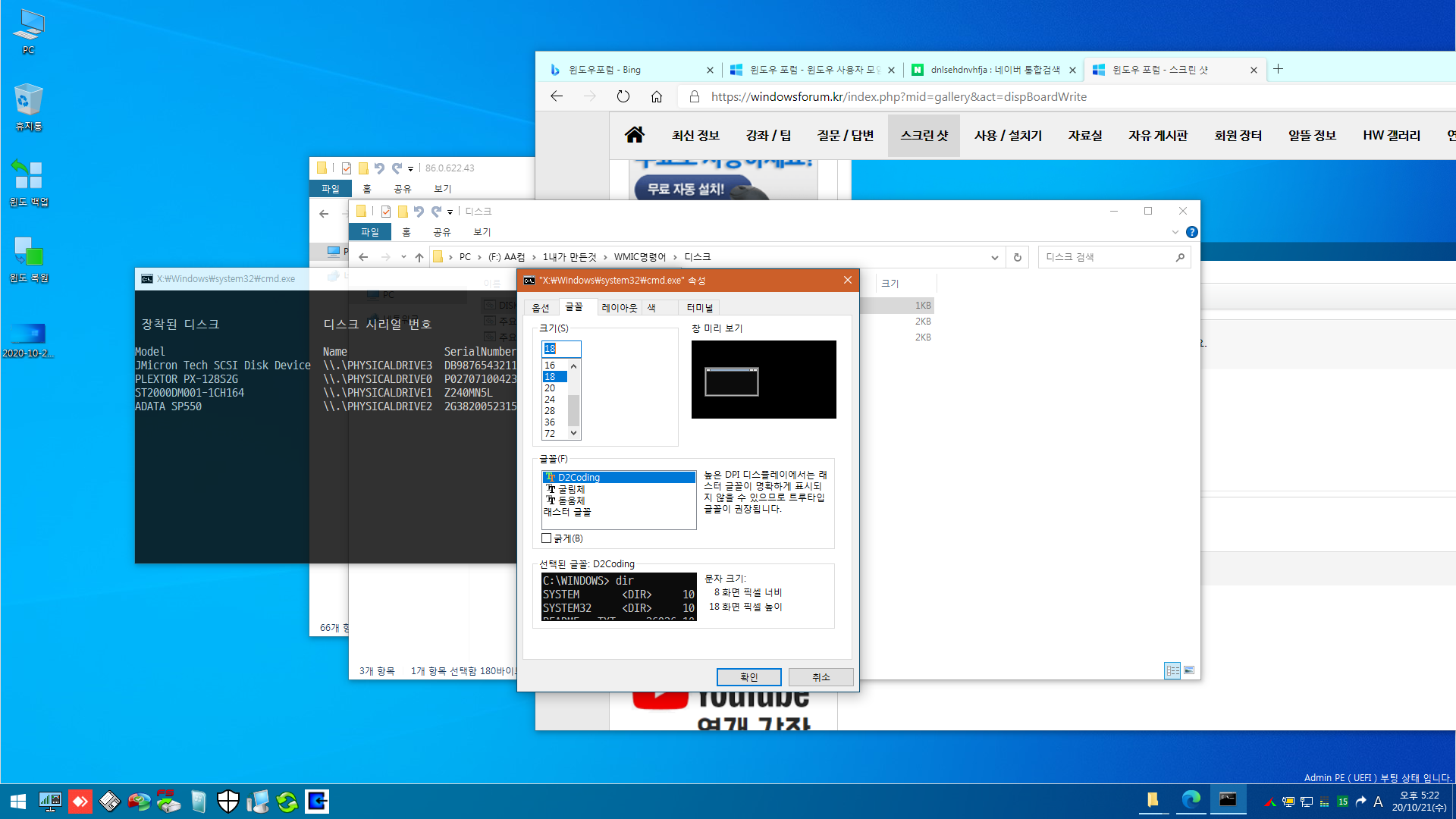The image size is (1456, 819).
Task: Click the font size input field
Action: [561, 349]
